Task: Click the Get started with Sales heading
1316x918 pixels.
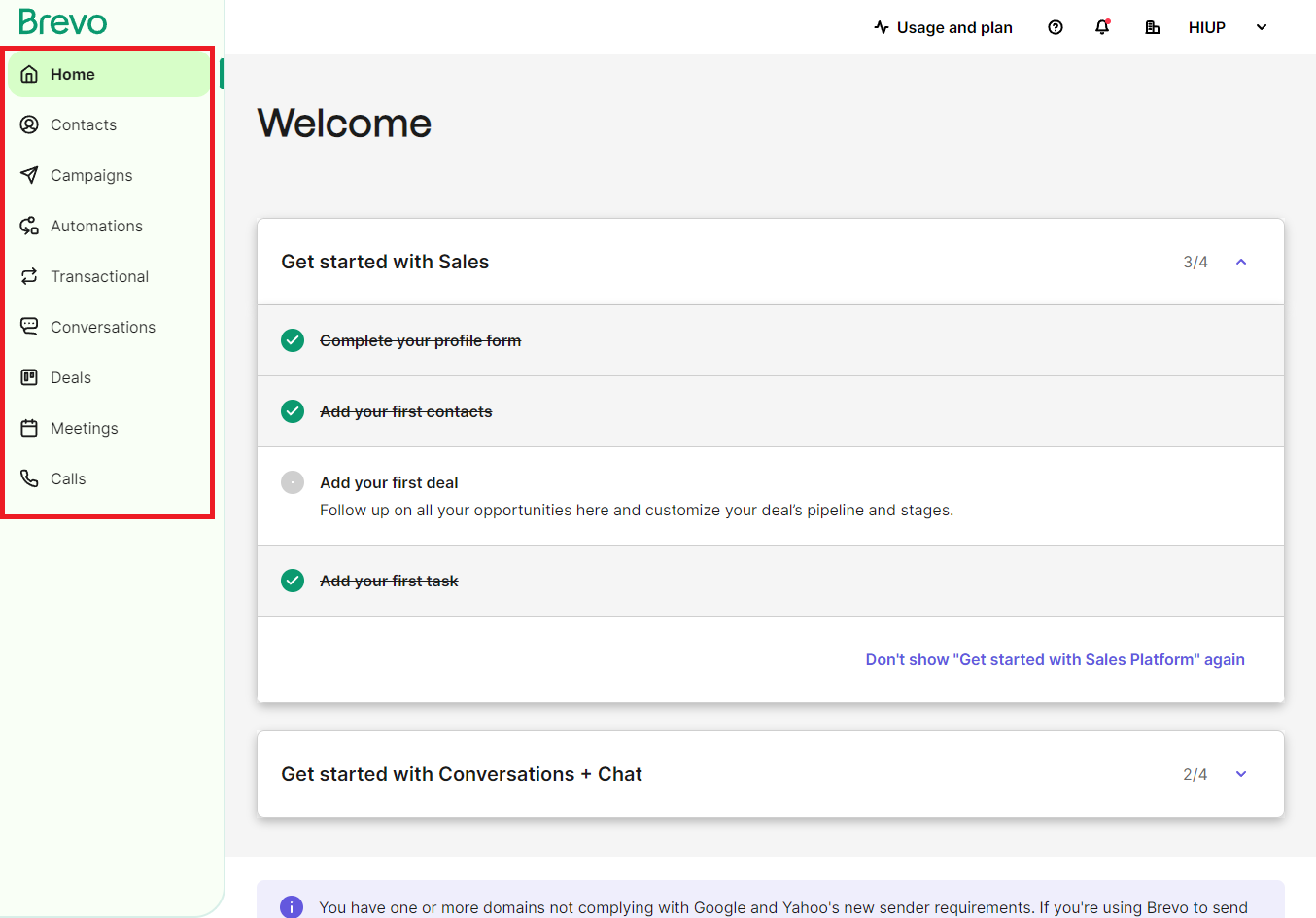Action: [x=385, y=262]
